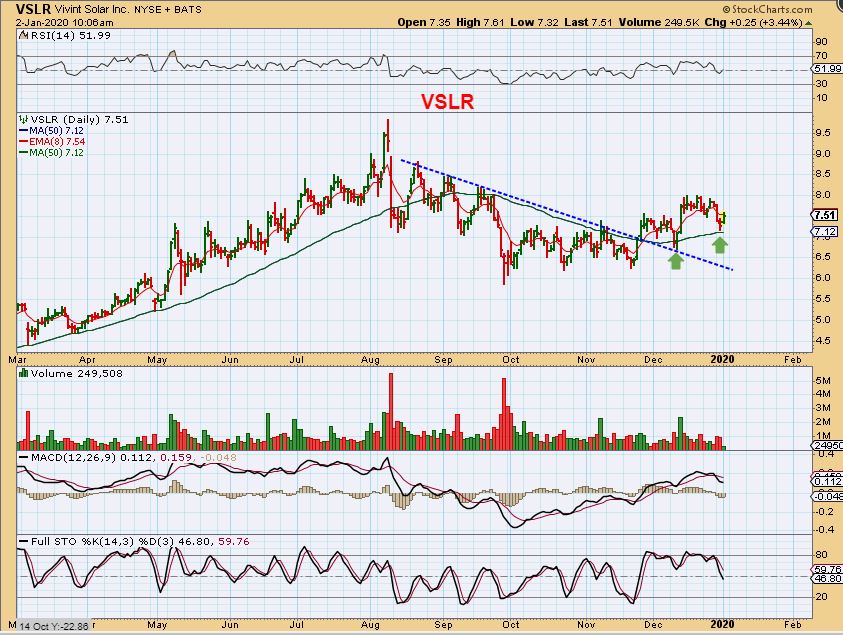Click the Vivint Solar Inc. company name

[x=91, y=10]
